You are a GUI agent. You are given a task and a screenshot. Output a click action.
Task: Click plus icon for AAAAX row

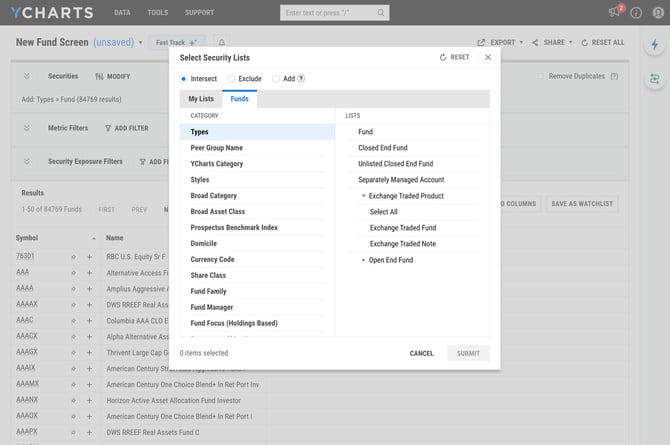tap(89, 305)
